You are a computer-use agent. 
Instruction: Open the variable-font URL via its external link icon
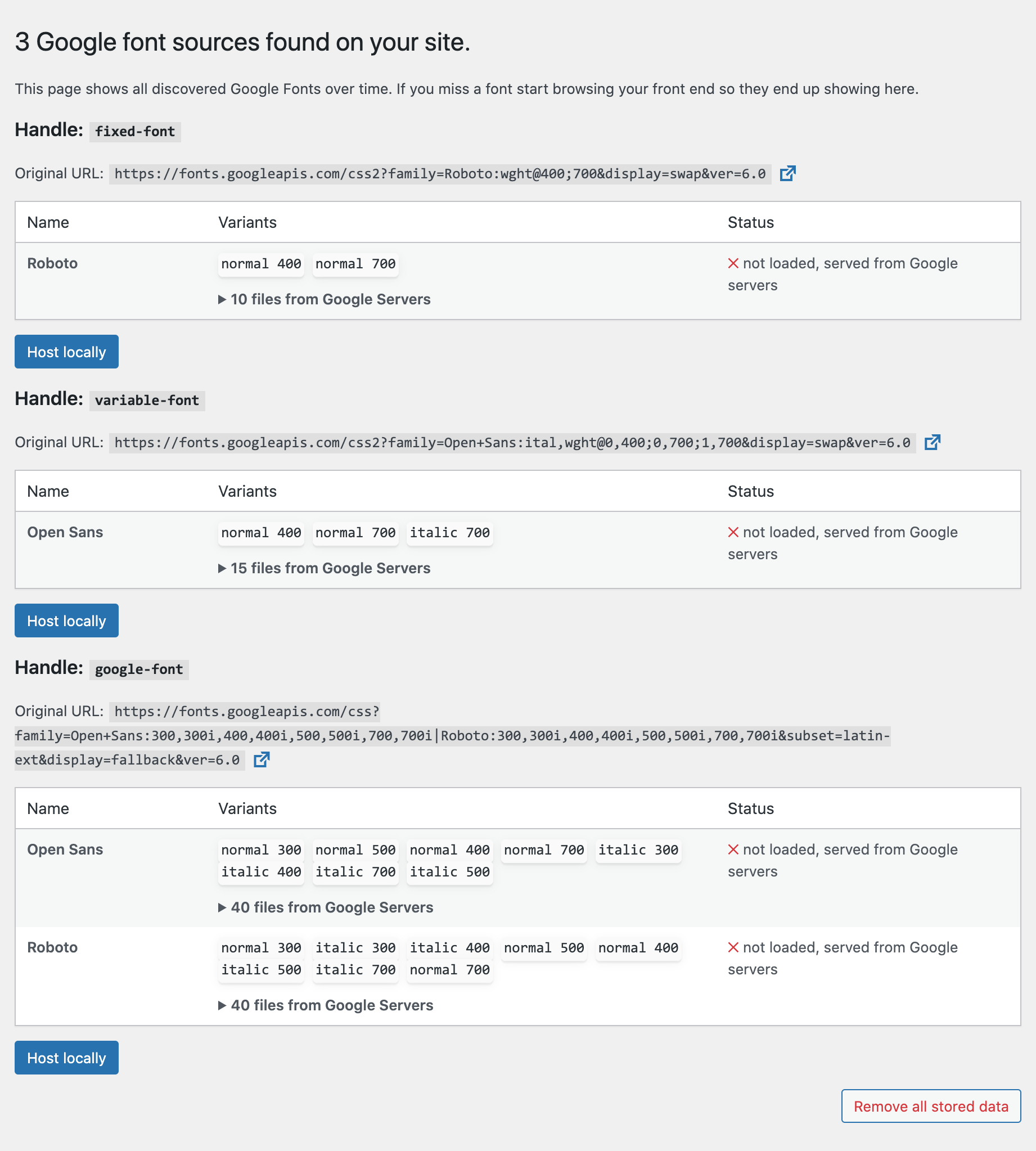point(933,443)
